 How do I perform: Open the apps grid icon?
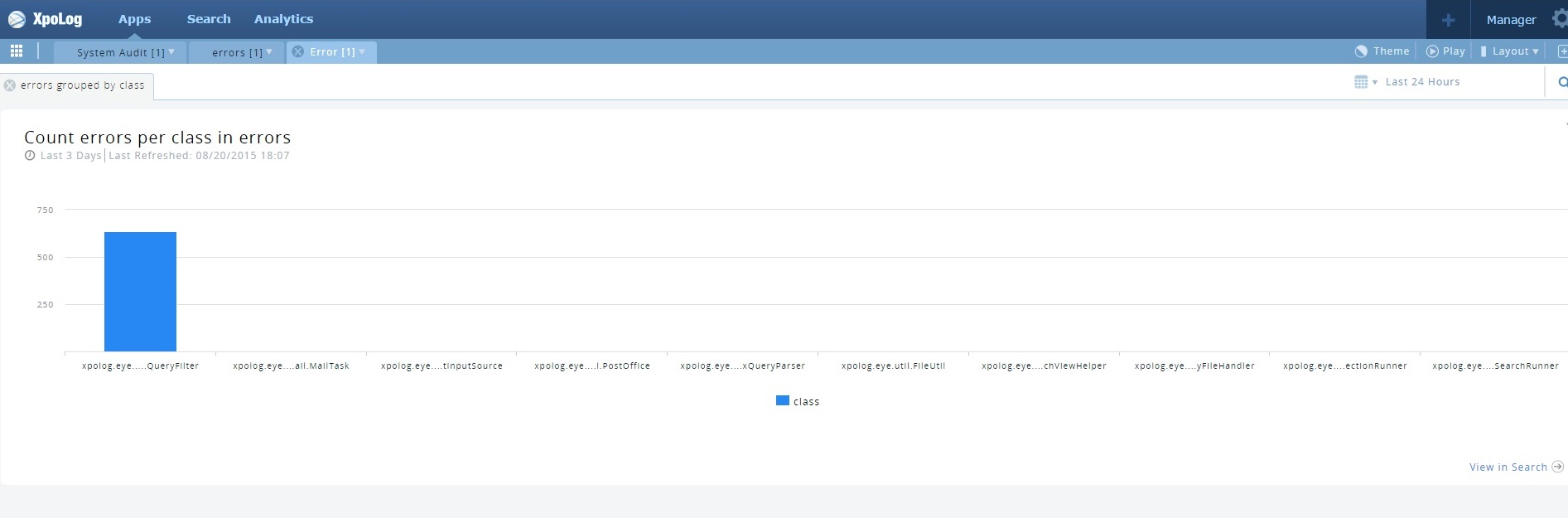pyautogui.click(x=16, y=51)
